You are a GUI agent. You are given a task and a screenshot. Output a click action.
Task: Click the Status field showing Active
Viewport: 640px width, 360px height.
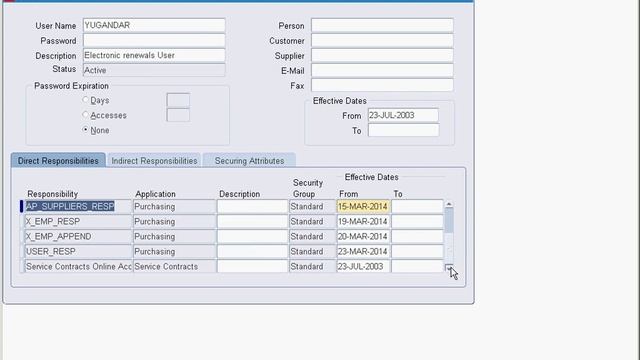tap(154, 70)
